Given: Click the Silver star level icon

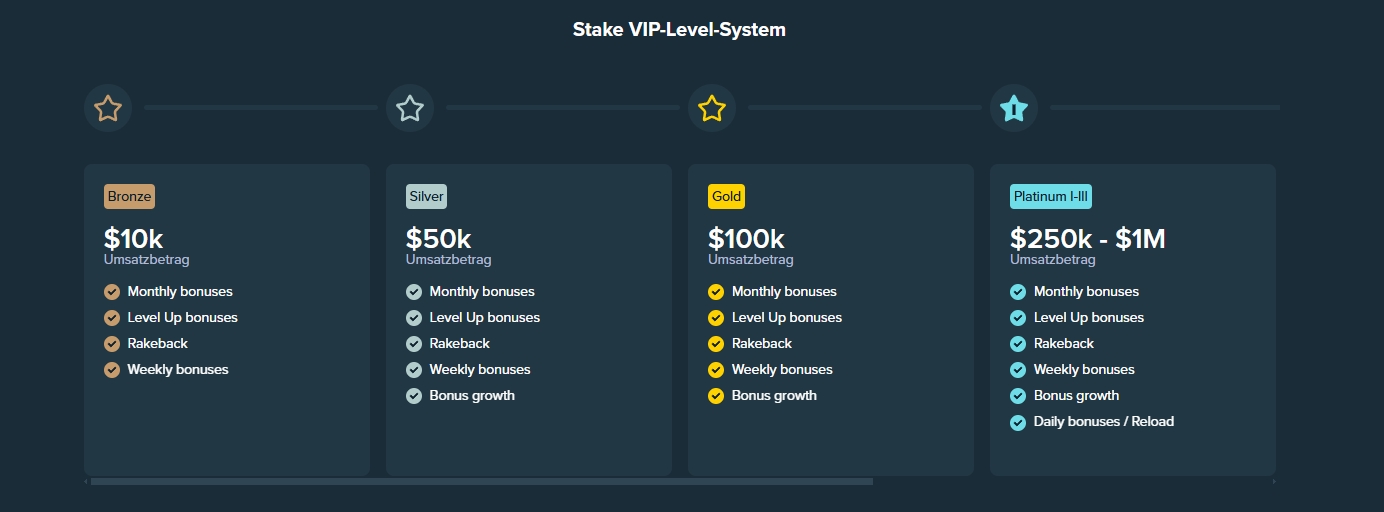Looking at the screenshot, I should point(410,108).
